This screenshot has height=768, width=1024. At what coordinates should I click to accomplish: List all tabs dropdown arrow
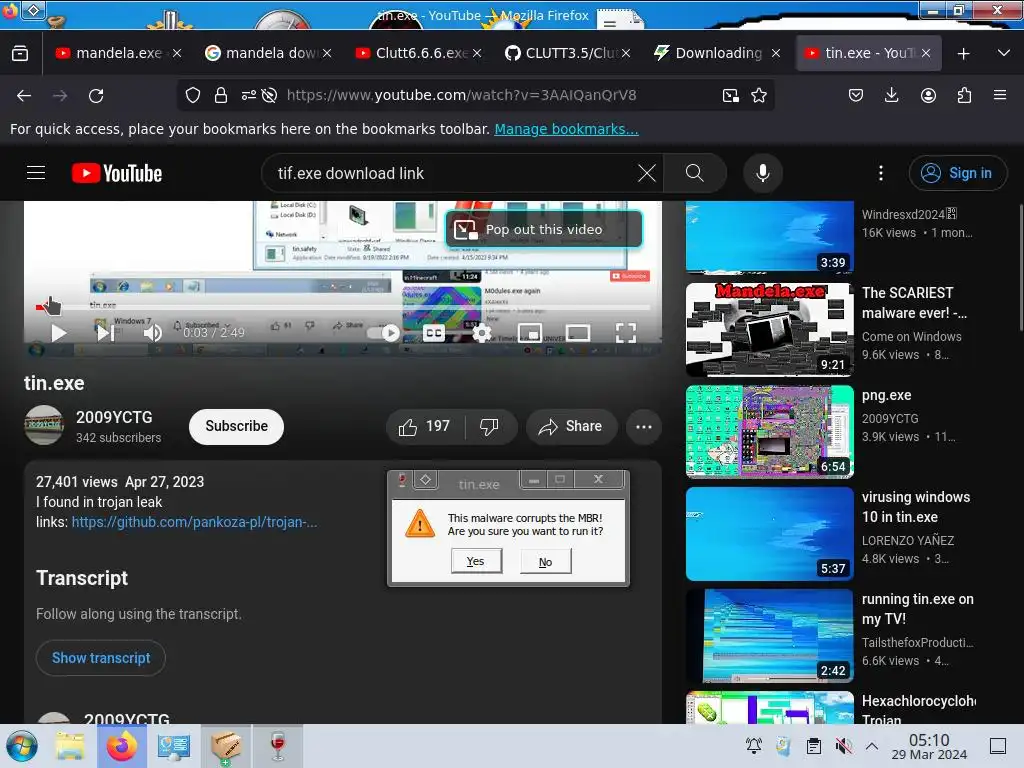click(x=1004, y=53)
